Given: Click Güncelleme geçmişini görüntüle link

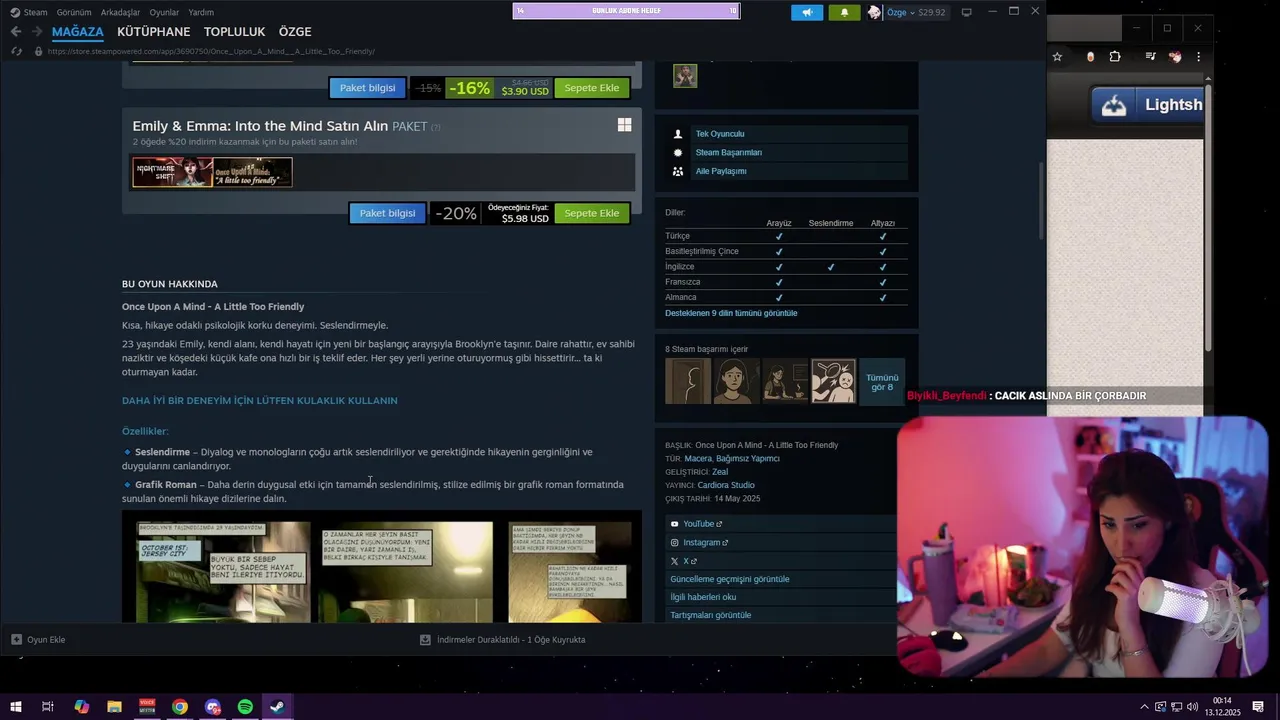Looking at the screenshot, I should (730, 579).
